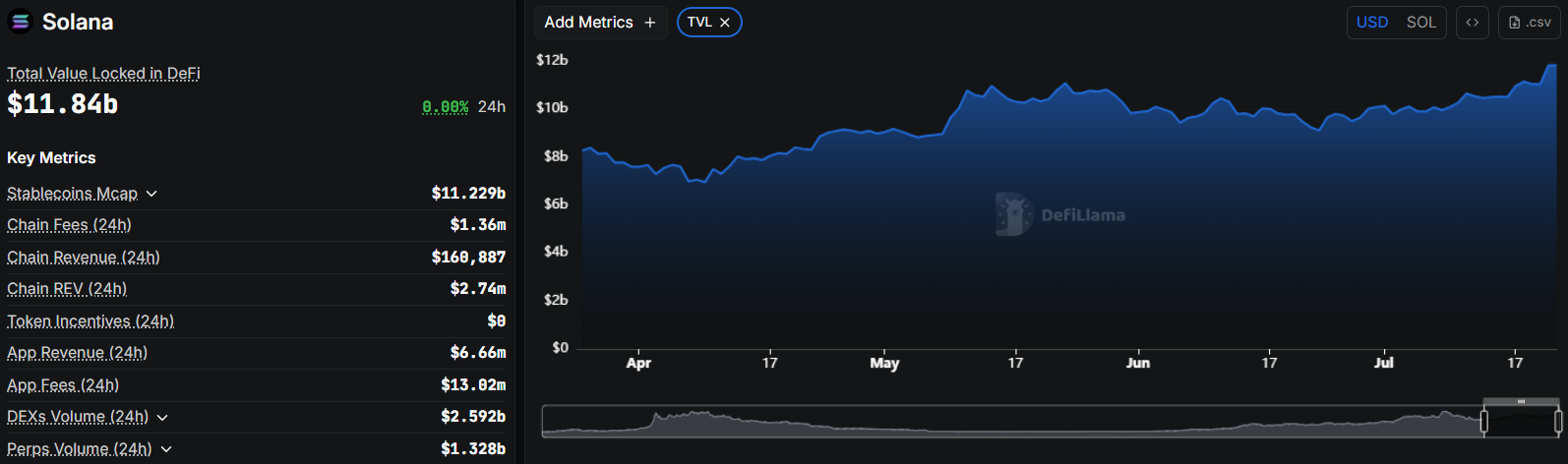Image resolution: width=1568 pixels, height=464 pixels.
Task: Expand Stablecoins Mcap details
Action: pos(151,194)
